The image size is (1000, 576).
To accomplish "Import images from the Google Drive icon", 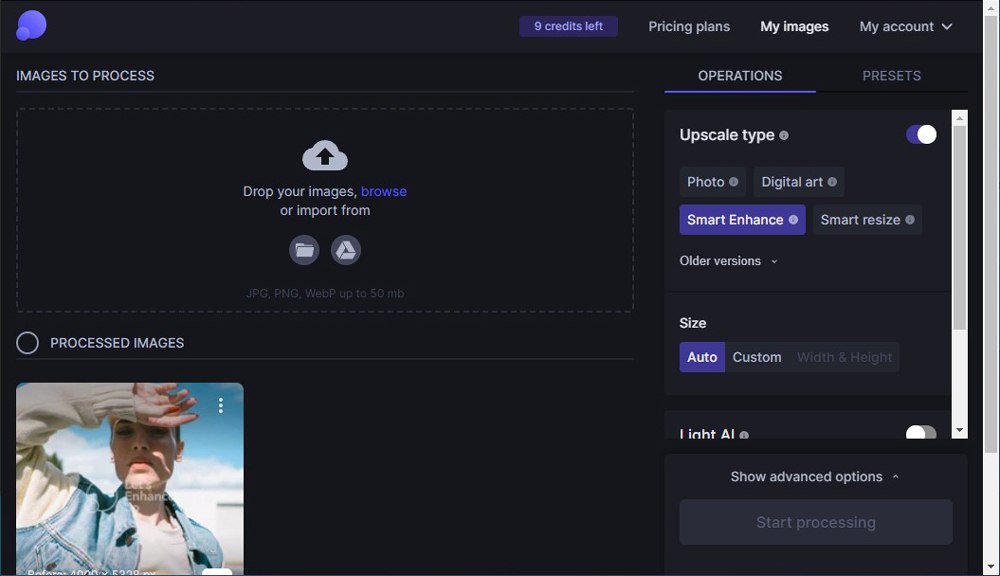I will click(346, 250).
